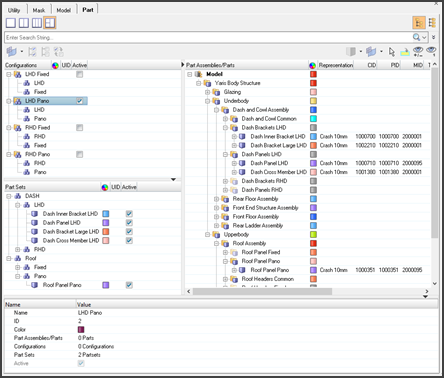
Task: Click the LHD Pano configuration icon
Action: pos(17,101)
